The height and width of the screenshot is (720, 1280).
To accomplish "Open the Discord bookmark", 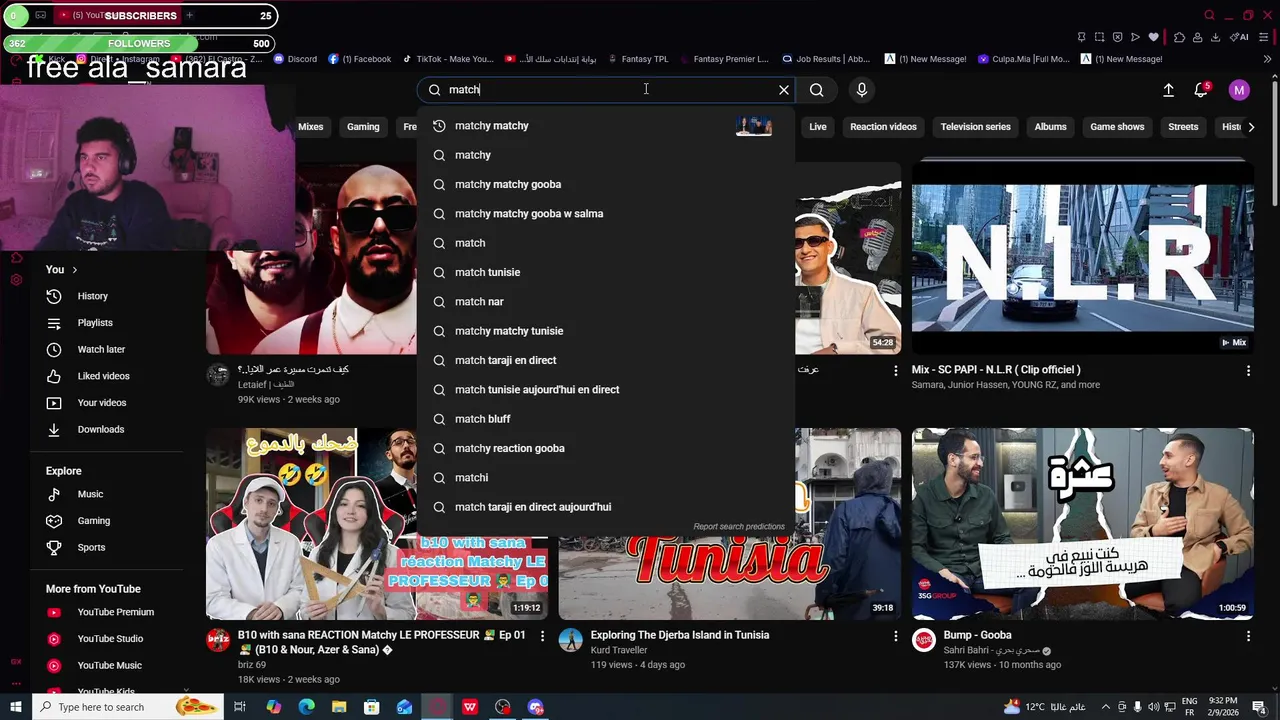I will 295,59.
